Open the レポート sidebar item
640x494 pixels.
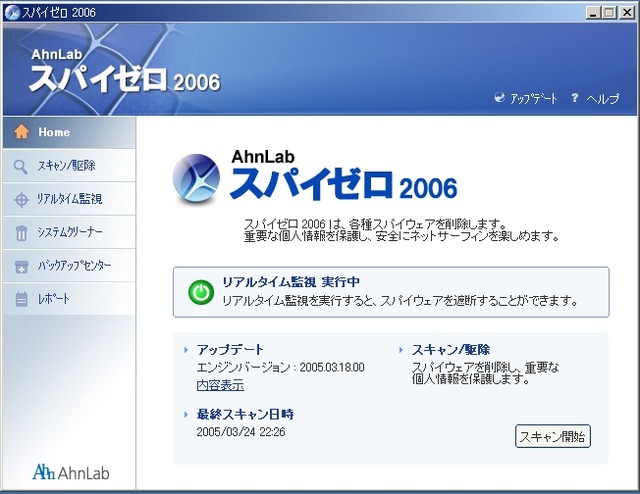[69, 299]
